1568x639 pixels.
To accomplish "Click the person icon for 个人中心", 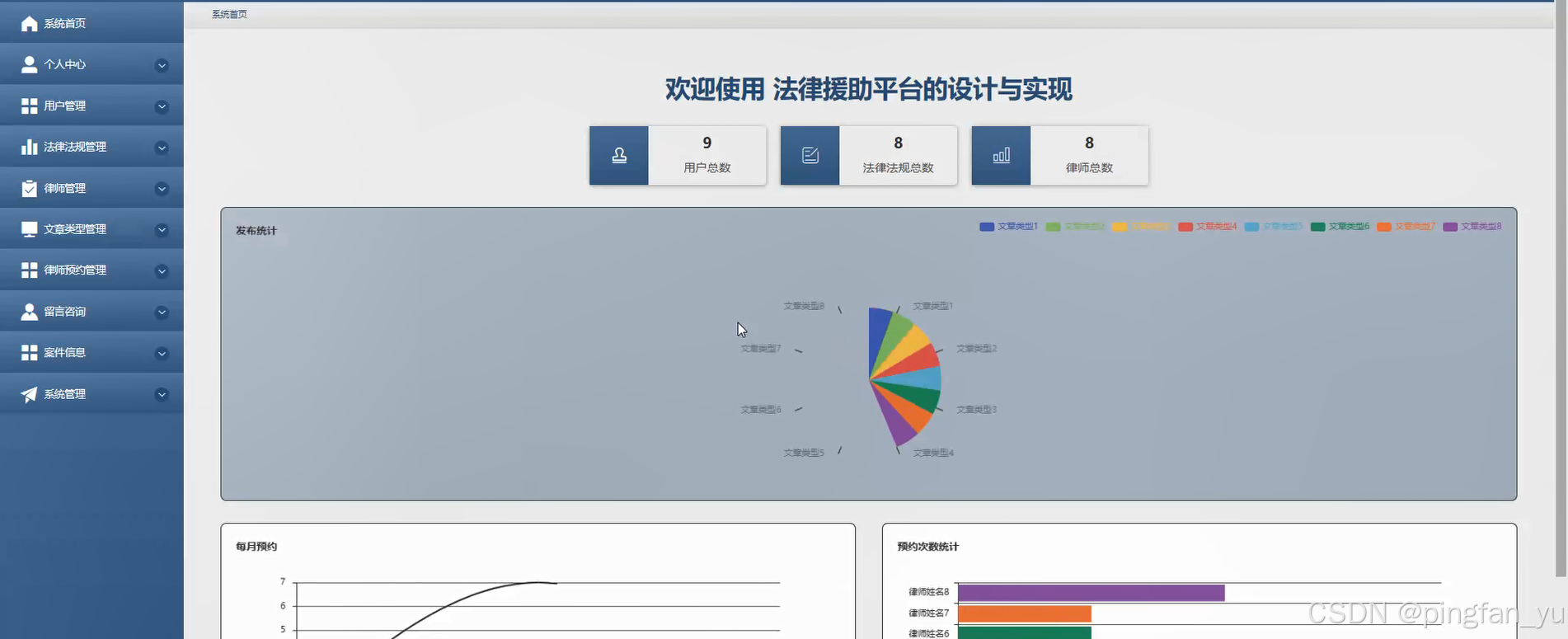I will pyautogui.click(x=29, y=64).
